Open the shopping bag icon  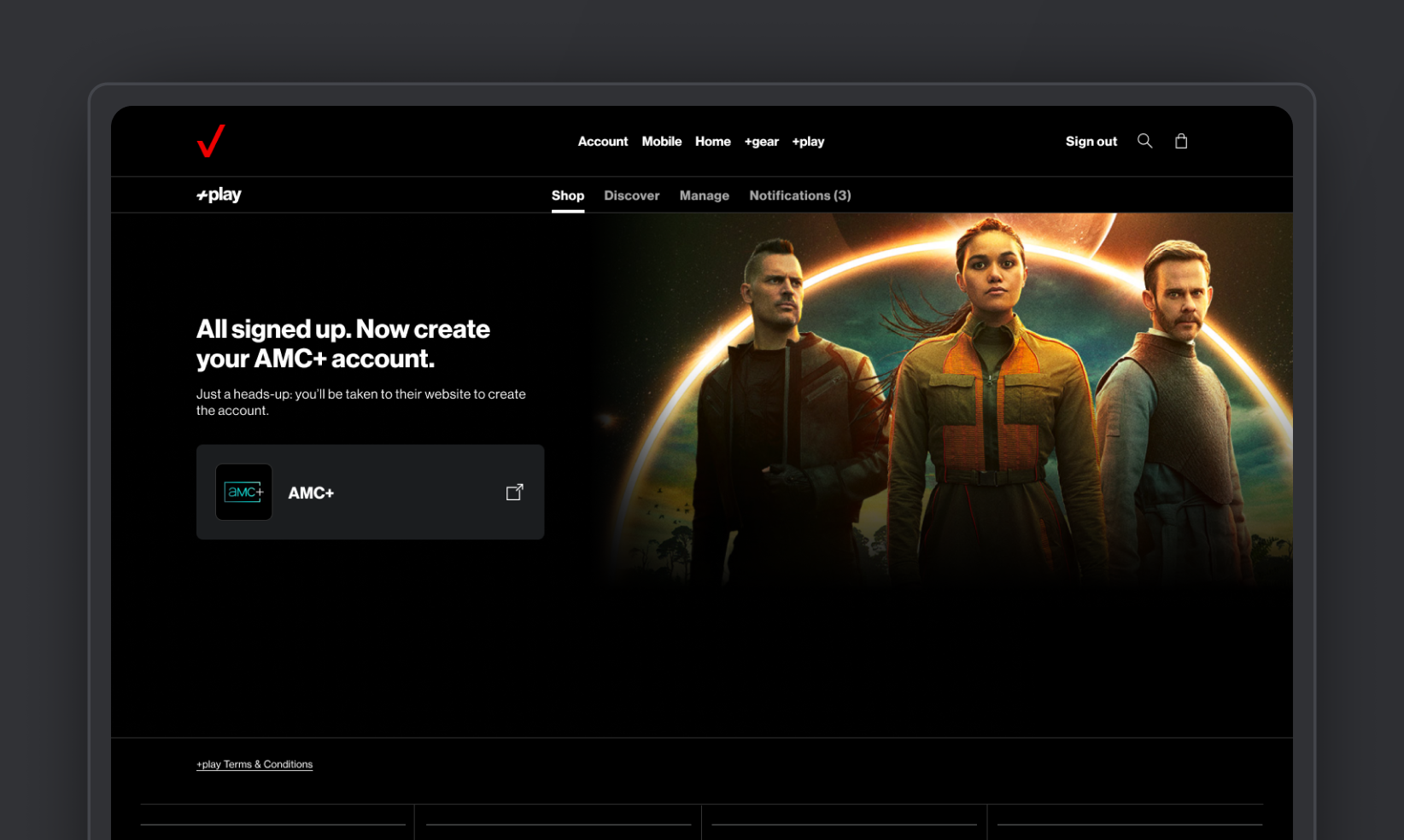pyautogui.click(x=1181, y=141)
